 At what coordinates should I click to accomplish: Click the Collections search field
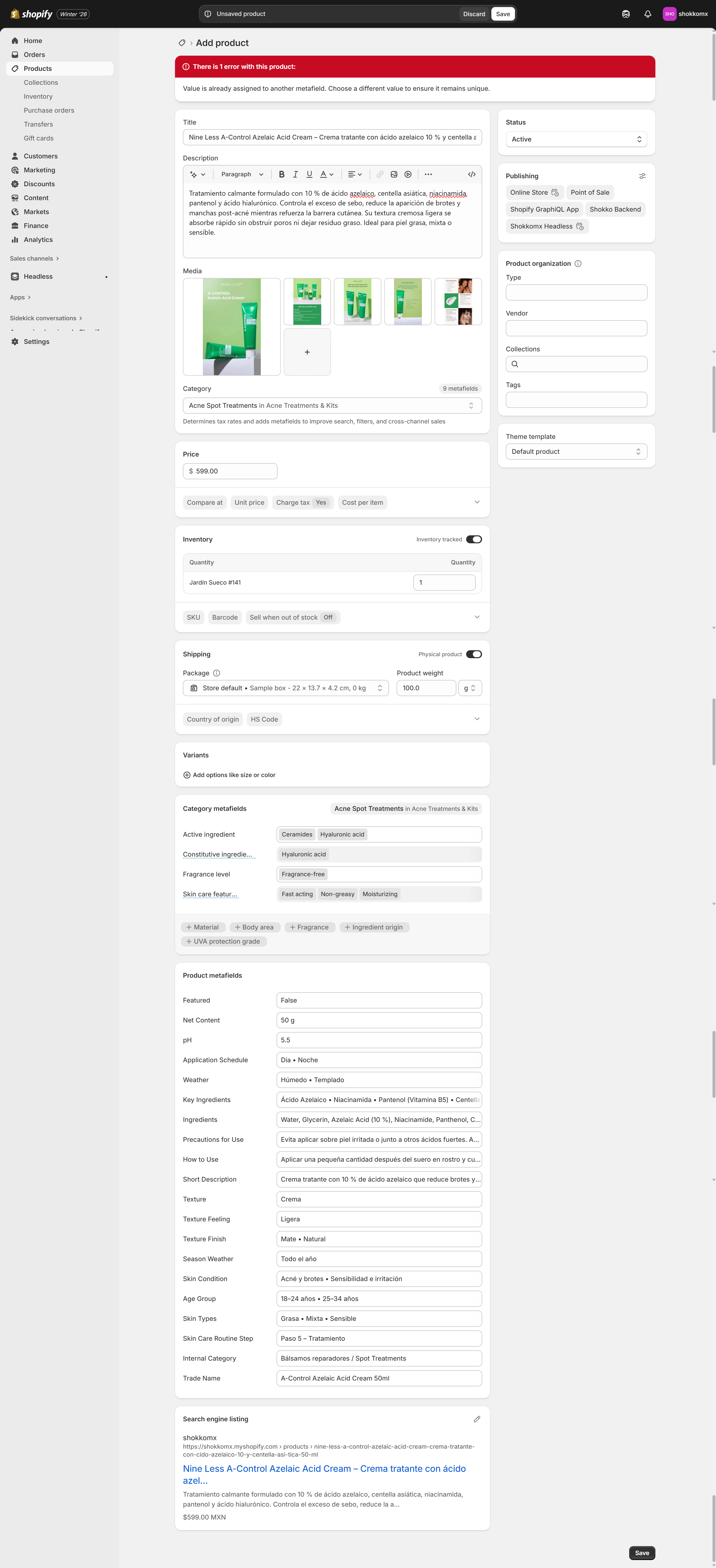(x=576, y=365)
